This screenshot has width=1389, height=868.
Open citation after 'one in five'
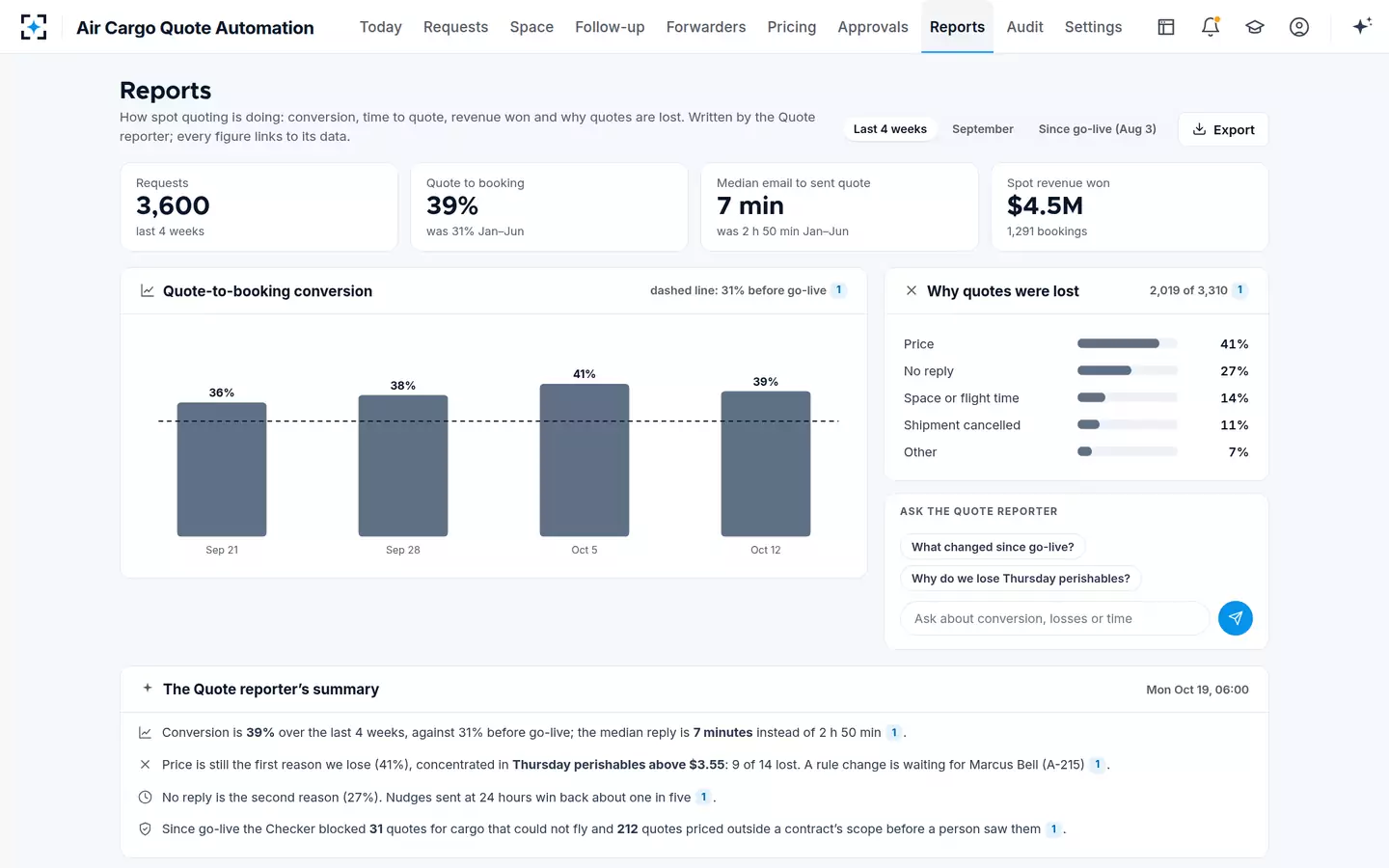[x=704, y=798]
